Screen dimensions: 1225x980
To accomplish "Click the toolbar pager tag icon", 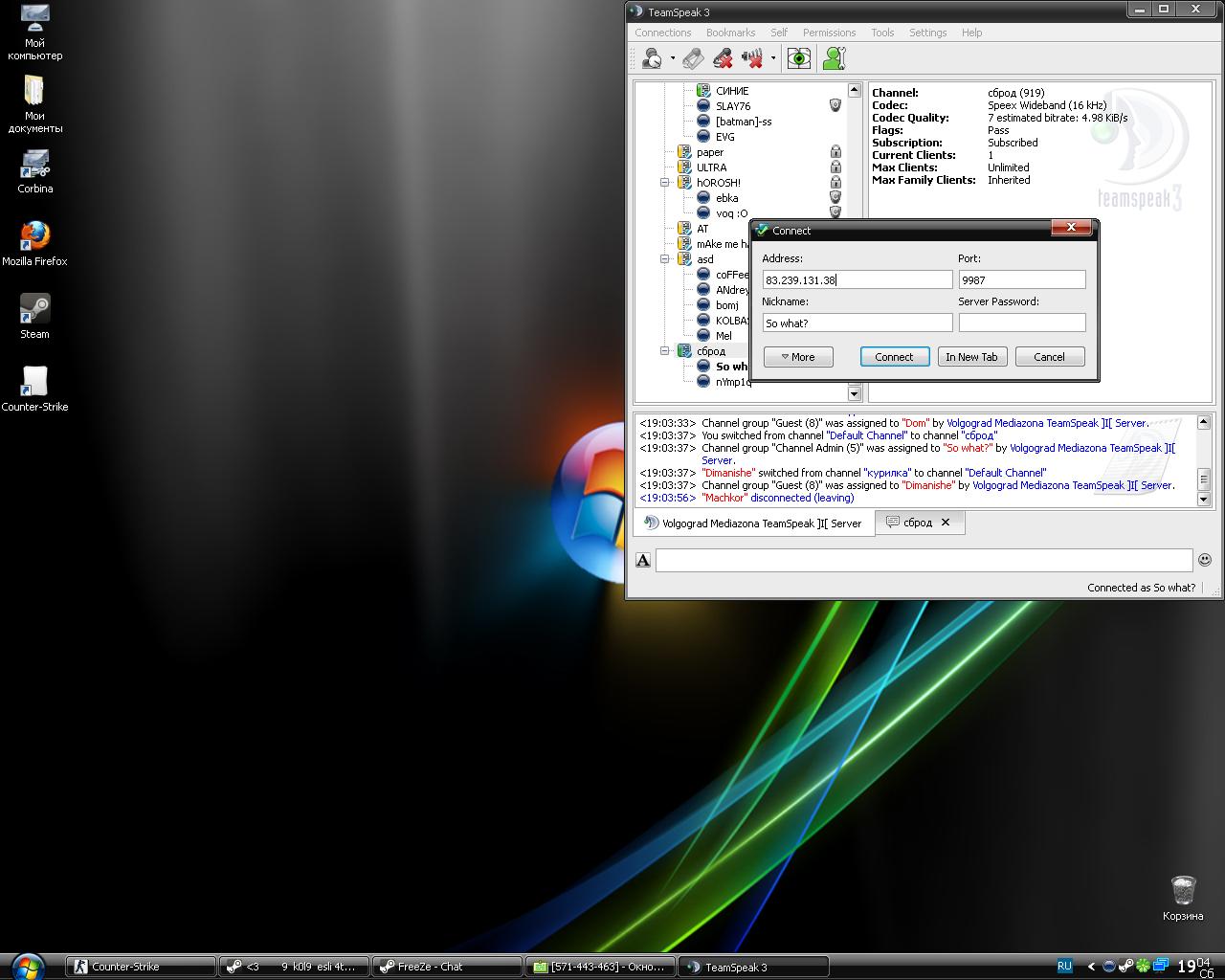I will coord(693,59).
